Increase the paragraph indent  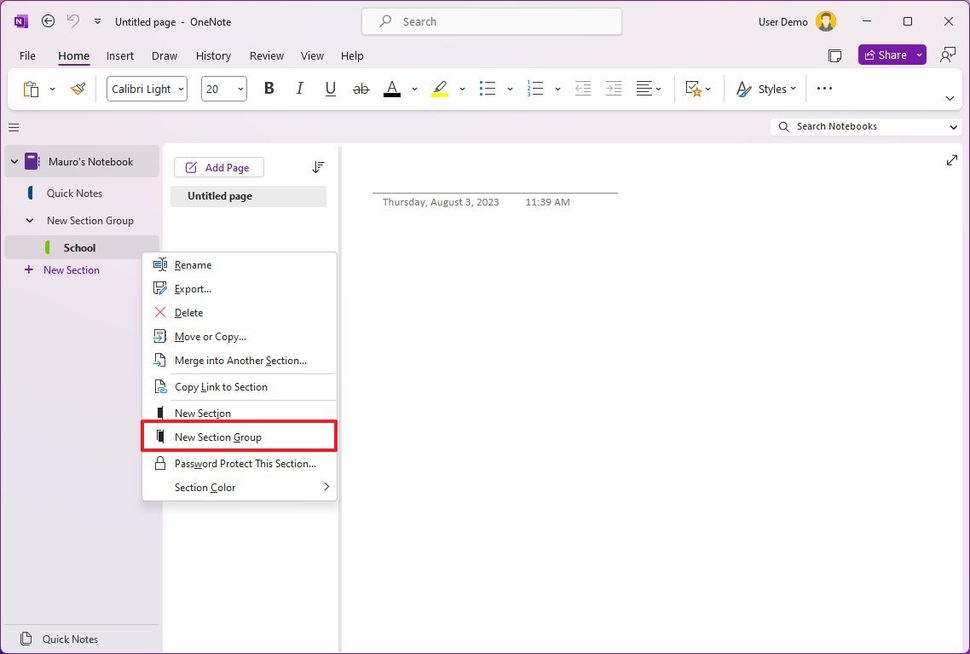click(613, 88)
